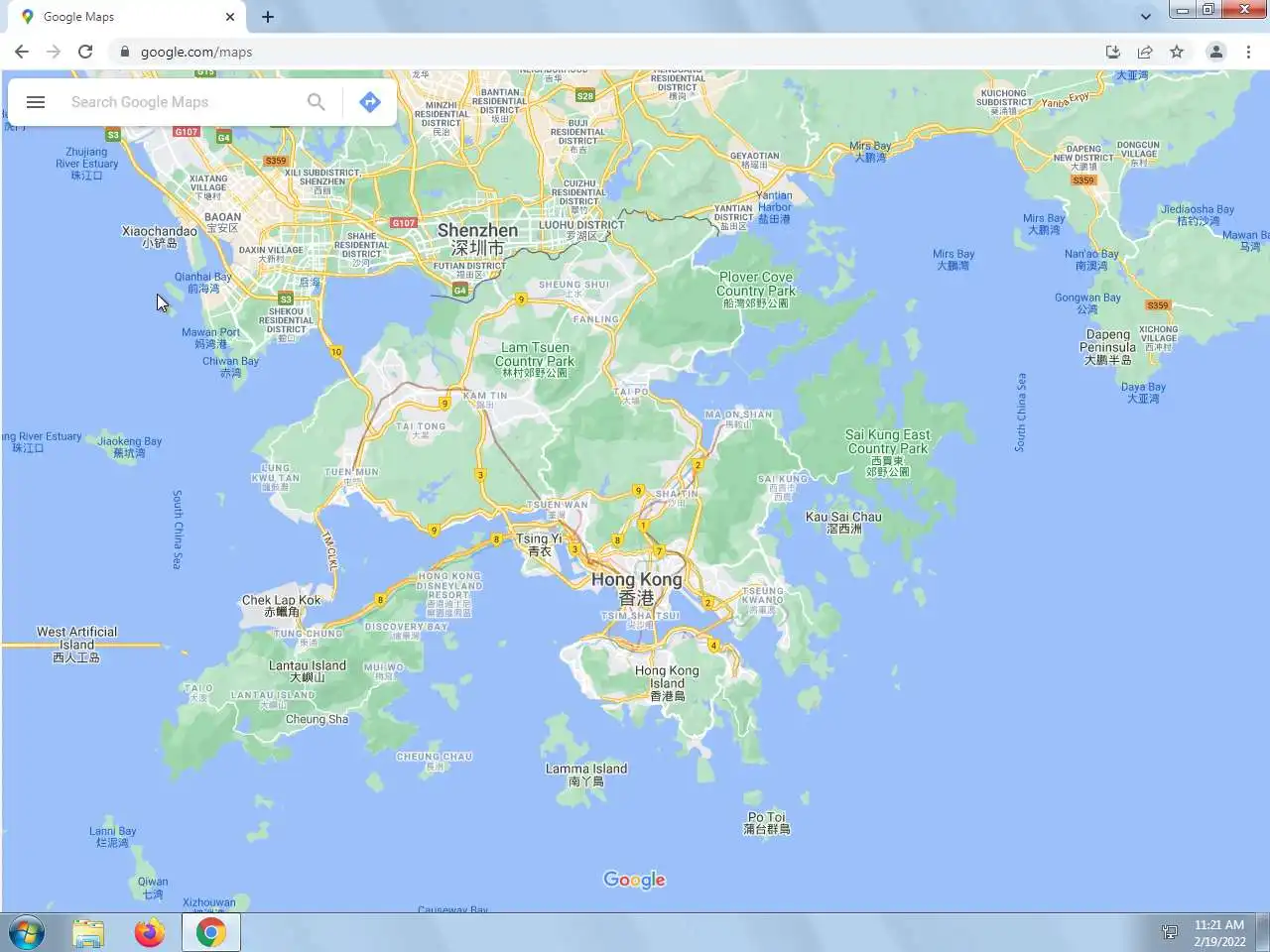This screenshot has height=952, width=1270.
Task: Open the Chrome profile avatar
Action: pos(1215,52)
